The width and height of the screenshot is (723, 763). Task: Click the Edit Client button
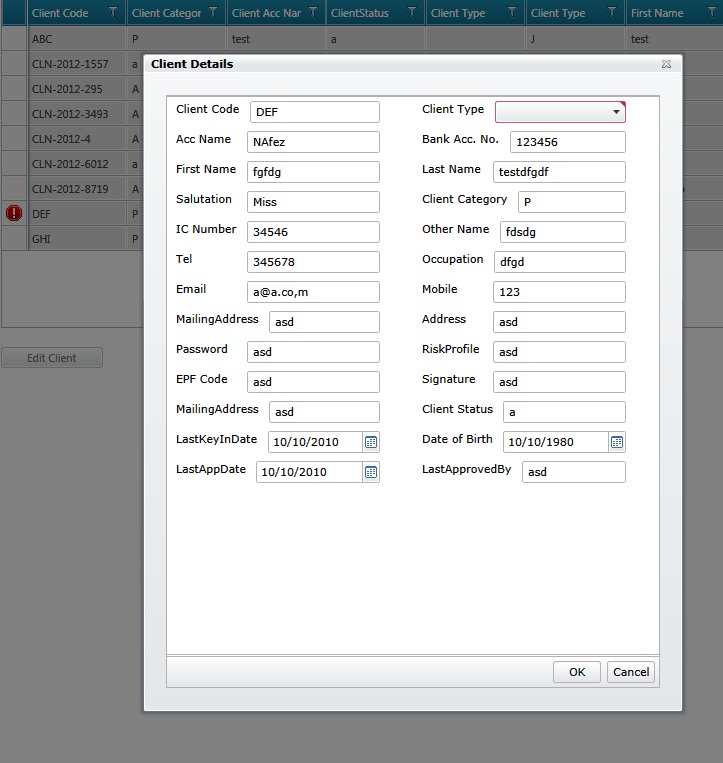pyautogui.click(x=52, y=358)
